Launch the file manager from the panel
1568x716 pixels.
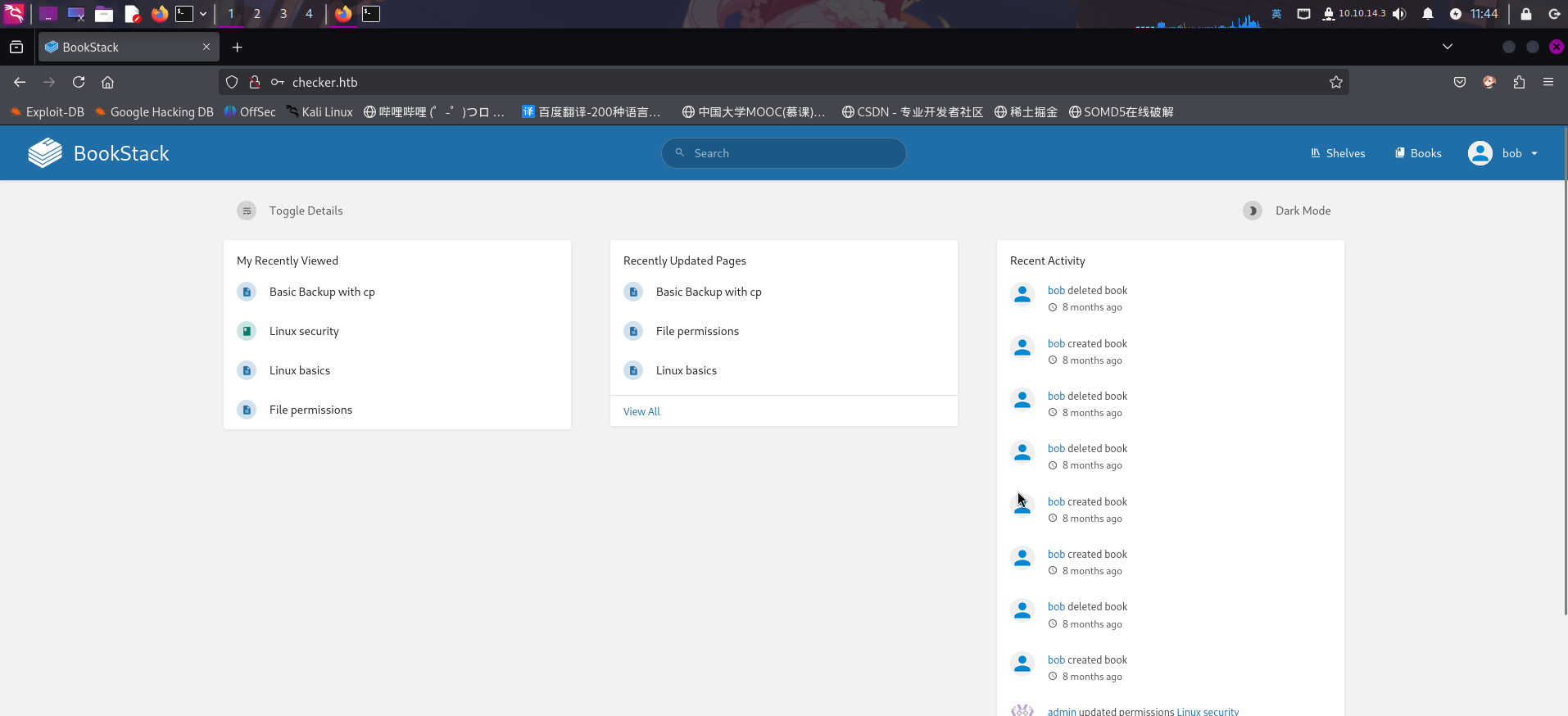click(104, 14)
